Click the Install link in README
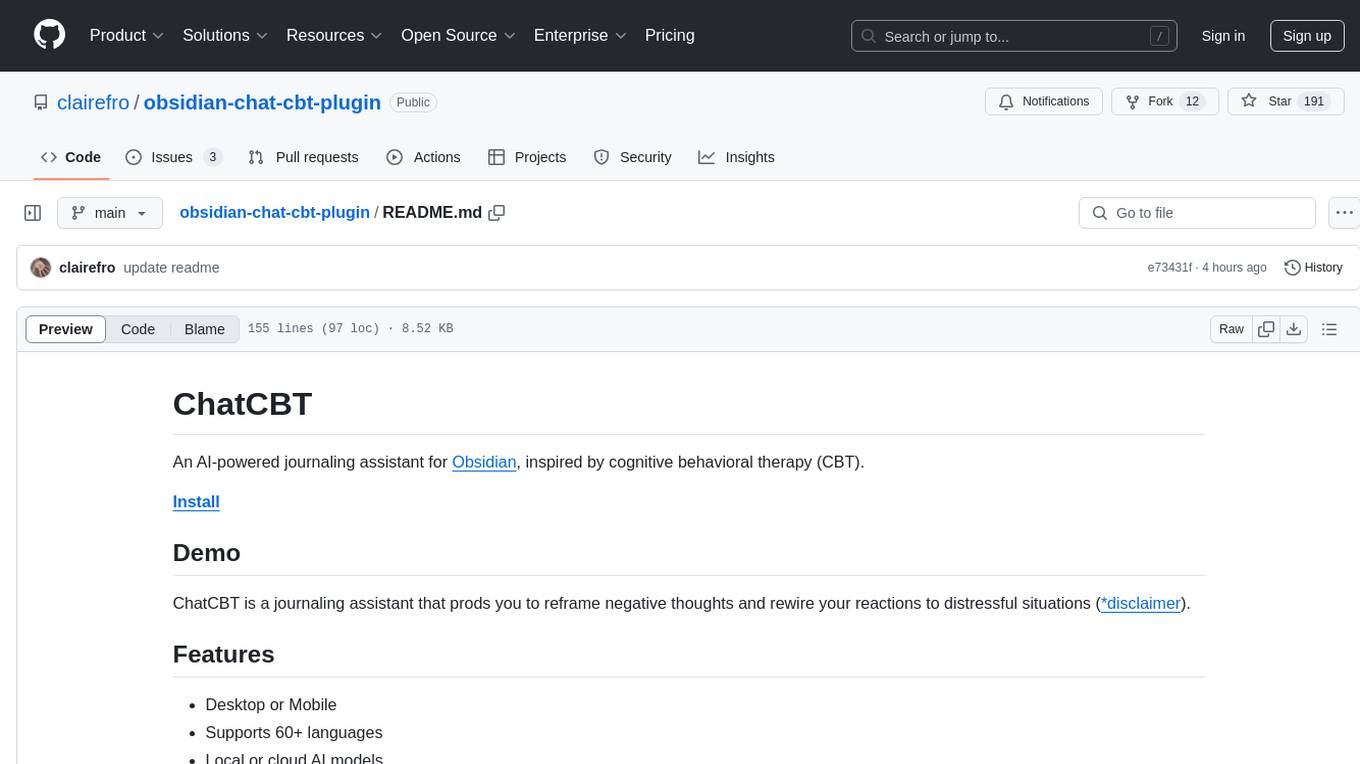The height and width of the screenshot is (764, 1360). (196, 502)
